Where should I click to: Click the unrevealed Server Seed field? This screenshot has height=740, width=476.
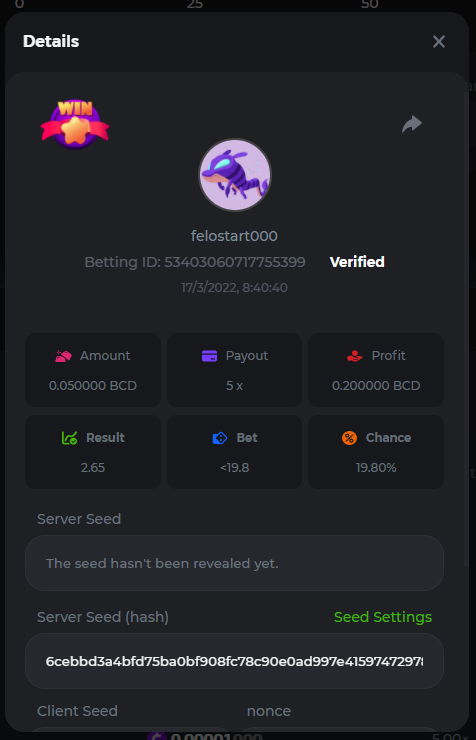(x=234, y=563)
